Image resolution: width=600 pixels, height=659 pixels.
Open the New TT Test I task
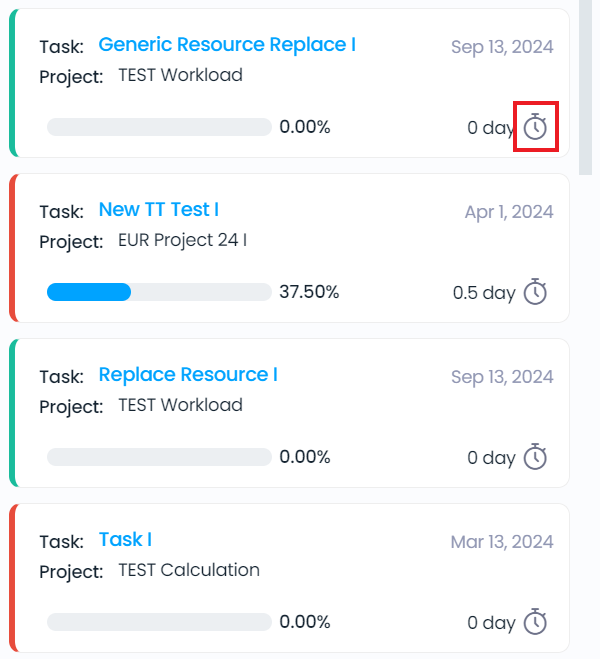[x=158, y=209]
